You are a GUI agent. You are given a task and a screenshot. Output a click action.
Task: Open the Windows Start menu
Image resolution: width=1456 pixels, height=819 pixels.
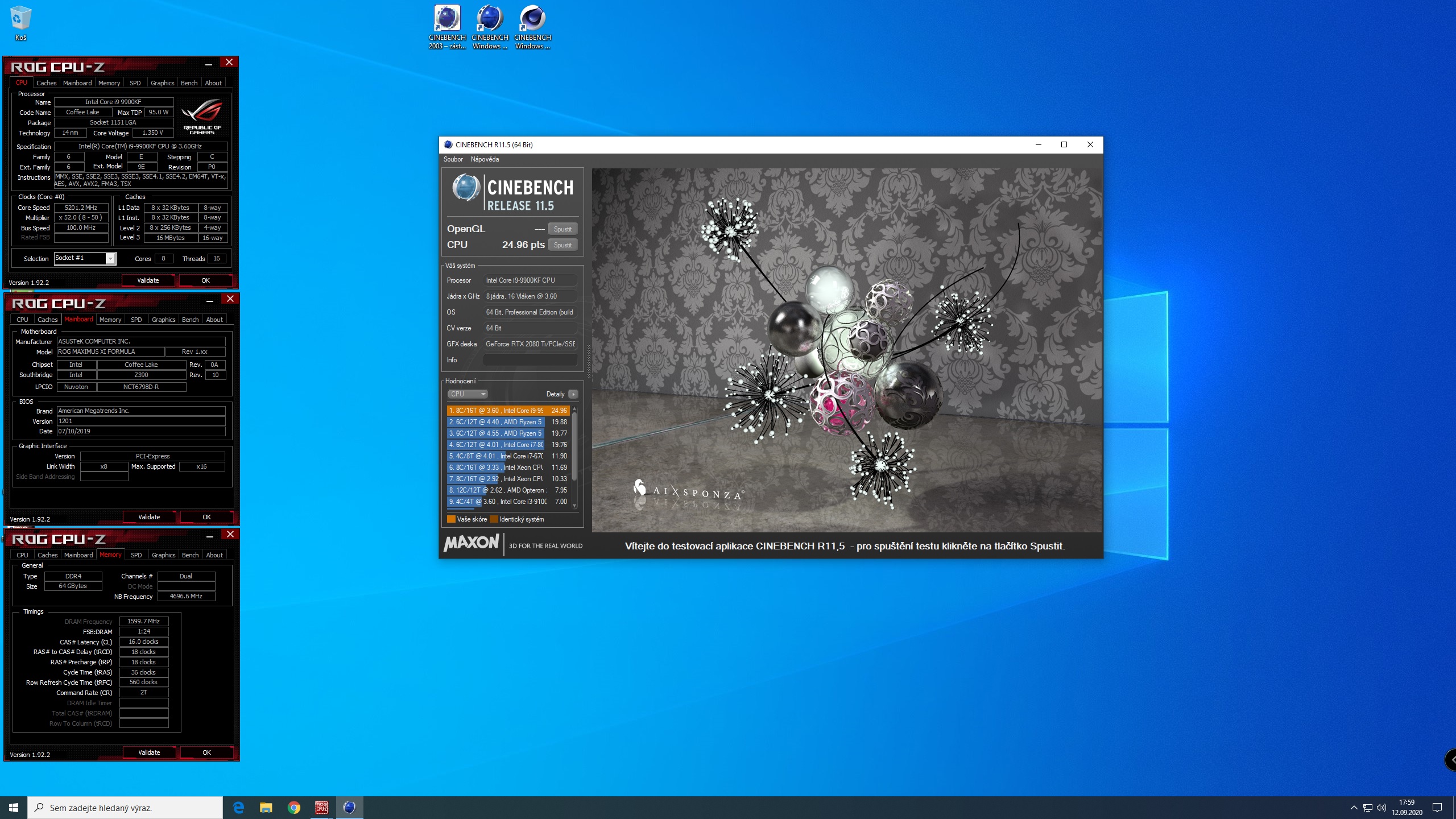[14, 808]
